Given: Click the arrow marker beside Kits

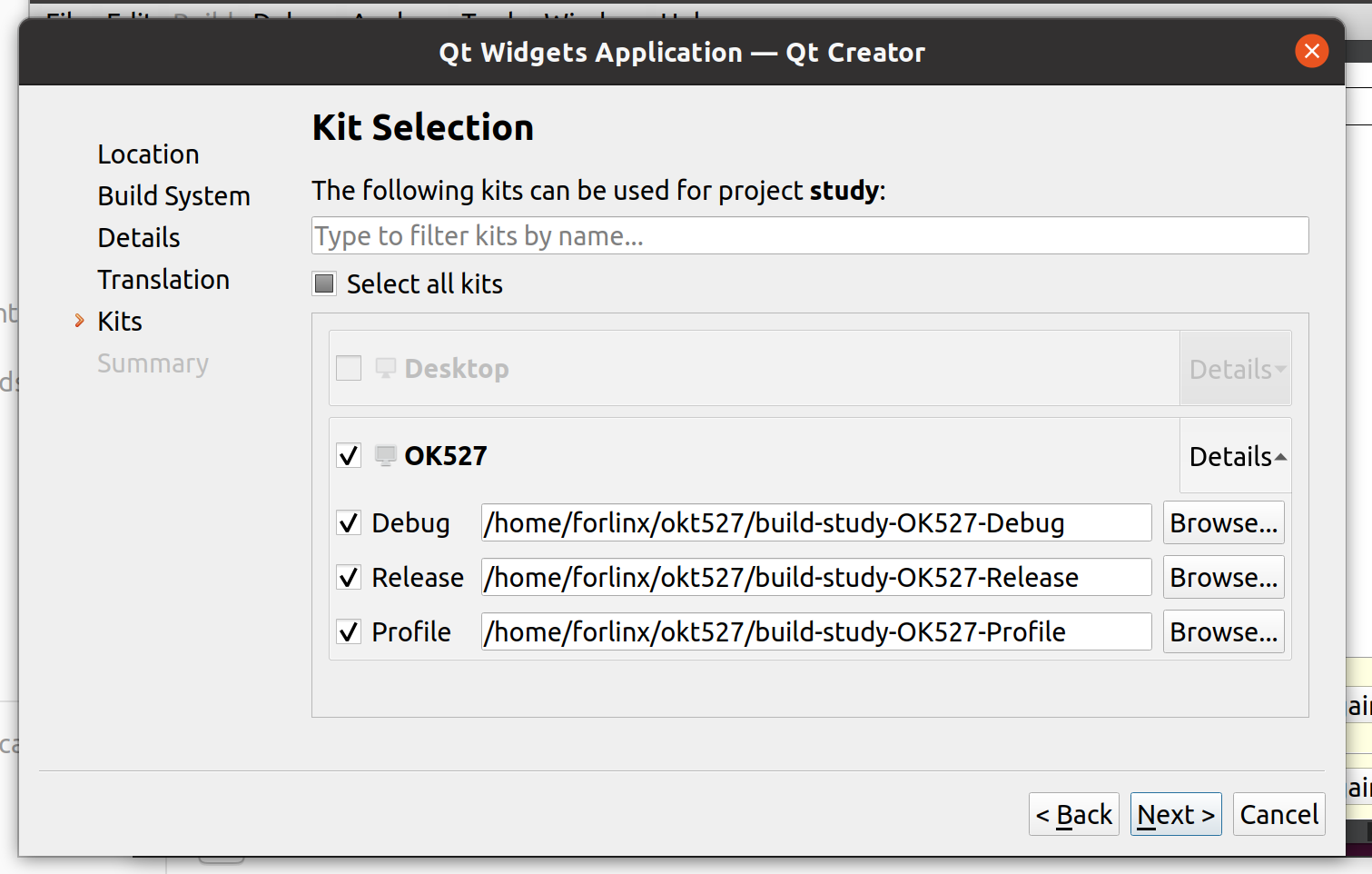Looking at the screenshot, I should pos(80,321).
